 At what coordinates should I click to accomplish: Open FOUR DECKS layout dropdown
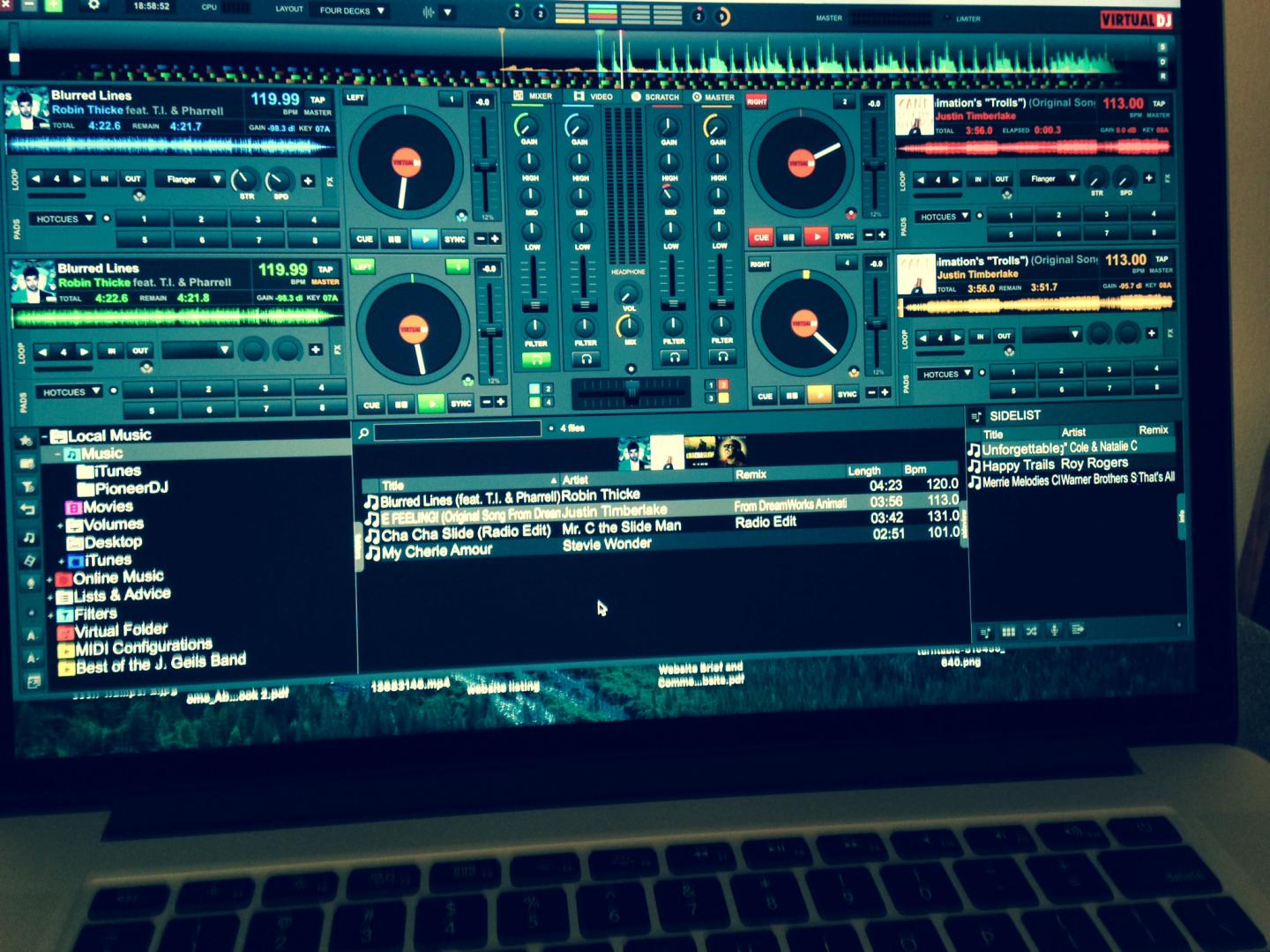[352, 11]
